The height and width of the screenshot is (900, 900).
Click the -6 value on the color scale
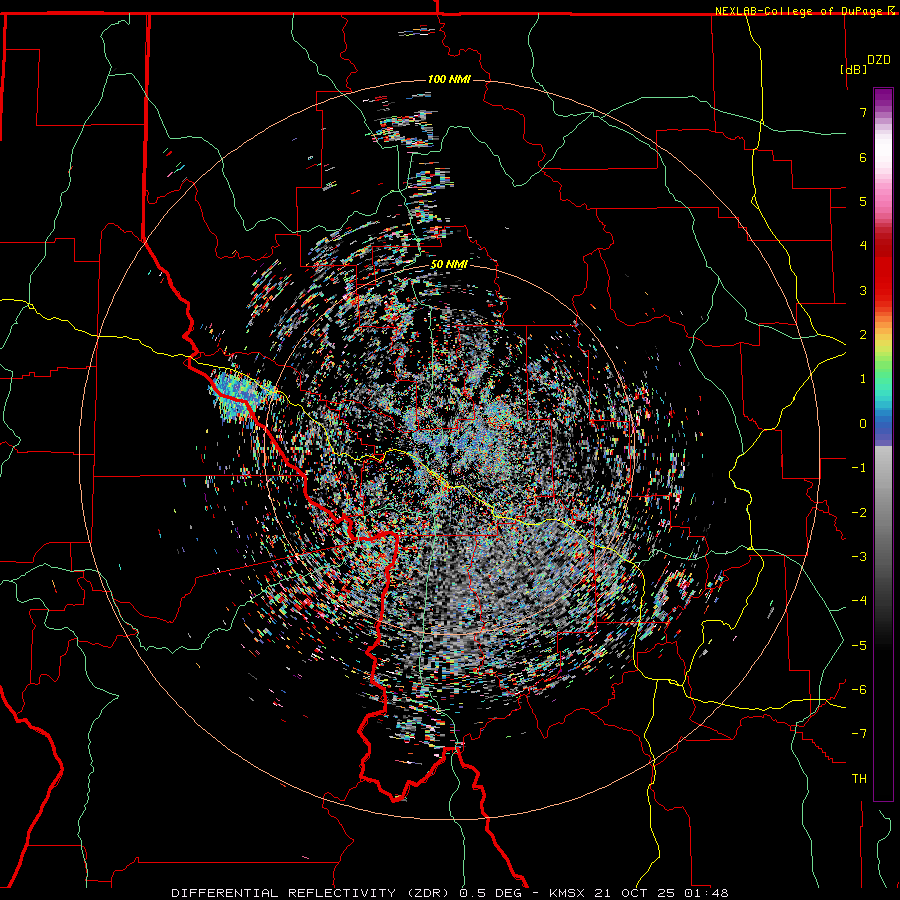[859, 690]
